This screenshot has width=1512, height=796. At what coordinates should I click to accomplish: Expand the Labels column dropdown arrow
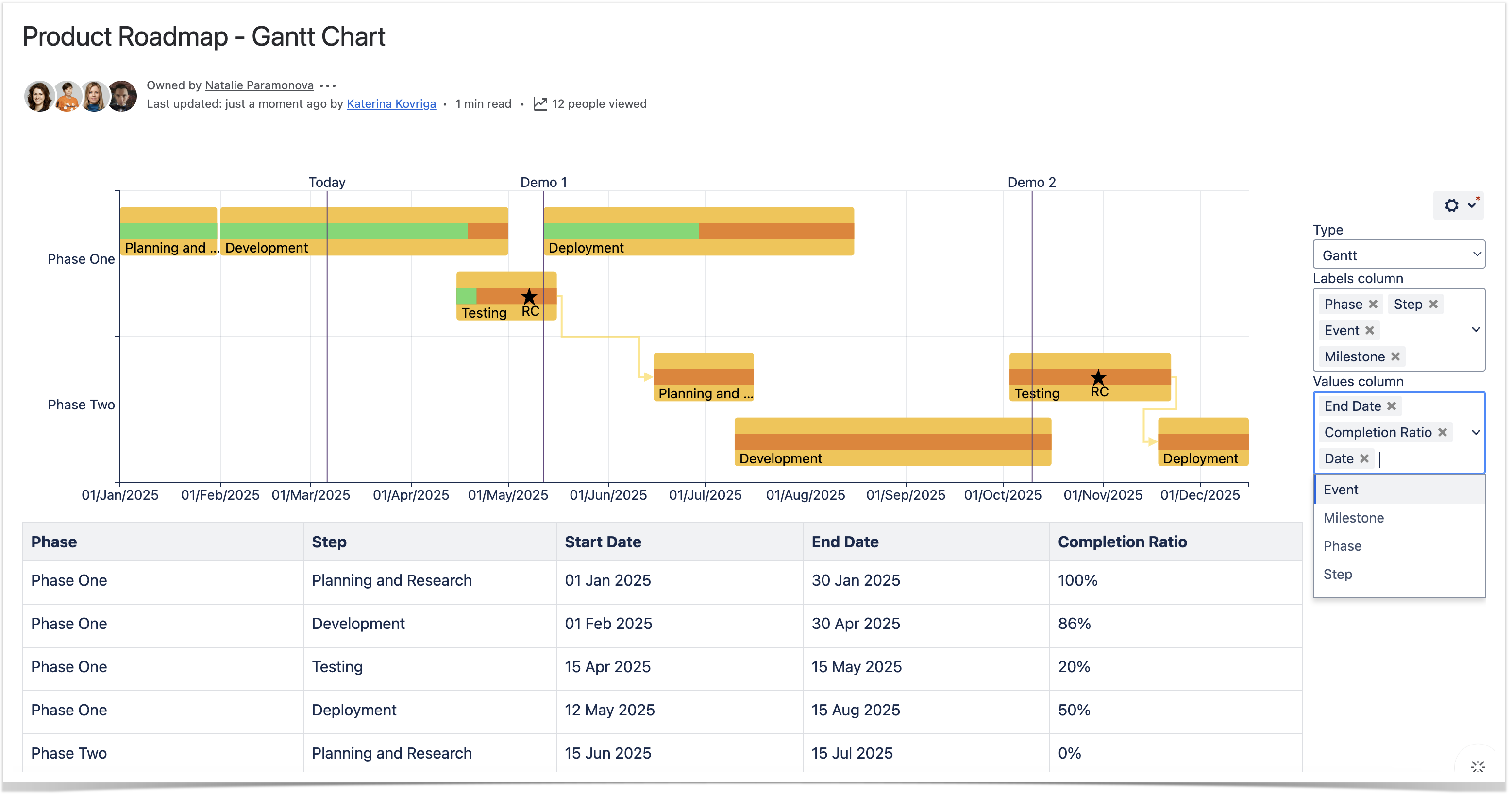point(1476,330)
